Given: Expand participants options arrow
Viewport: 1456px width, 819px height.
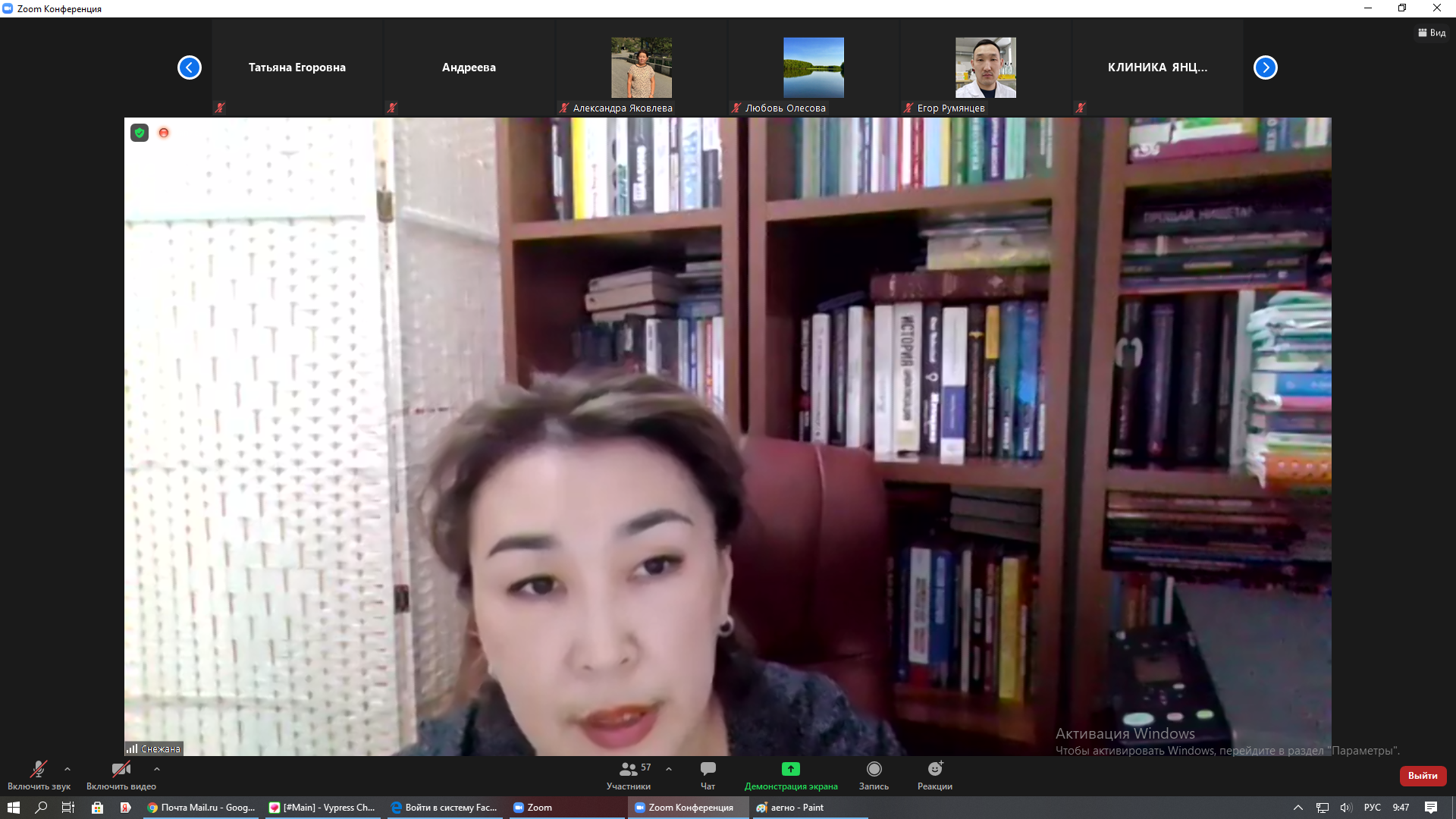Looking at the screenshot, I should (669, 769).
